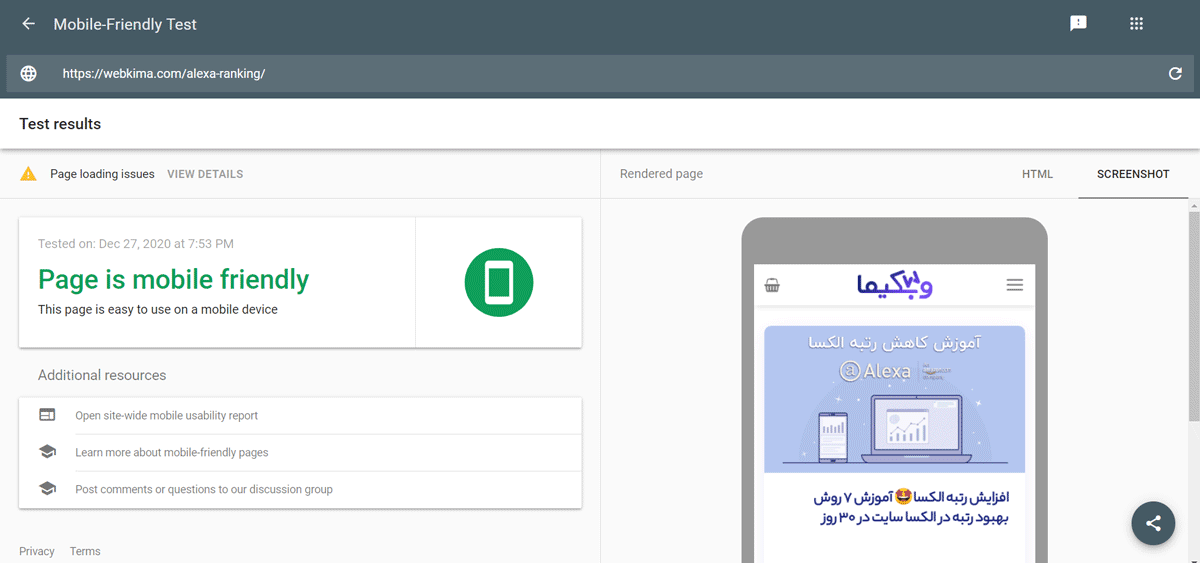Open the Terms link
The height and width of the screenshot is (563, 1200).
[x=85, y=551]
